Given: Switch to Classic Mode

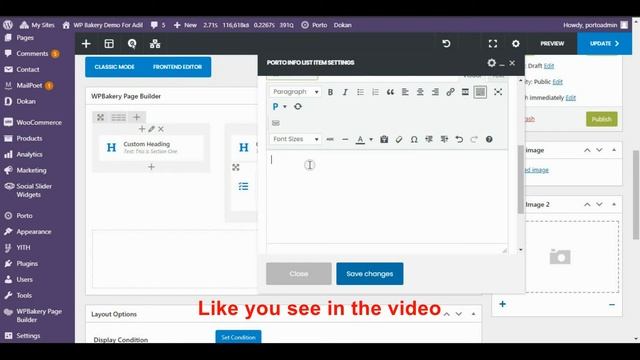Looking at the screenshot, I should coord(114,67).
